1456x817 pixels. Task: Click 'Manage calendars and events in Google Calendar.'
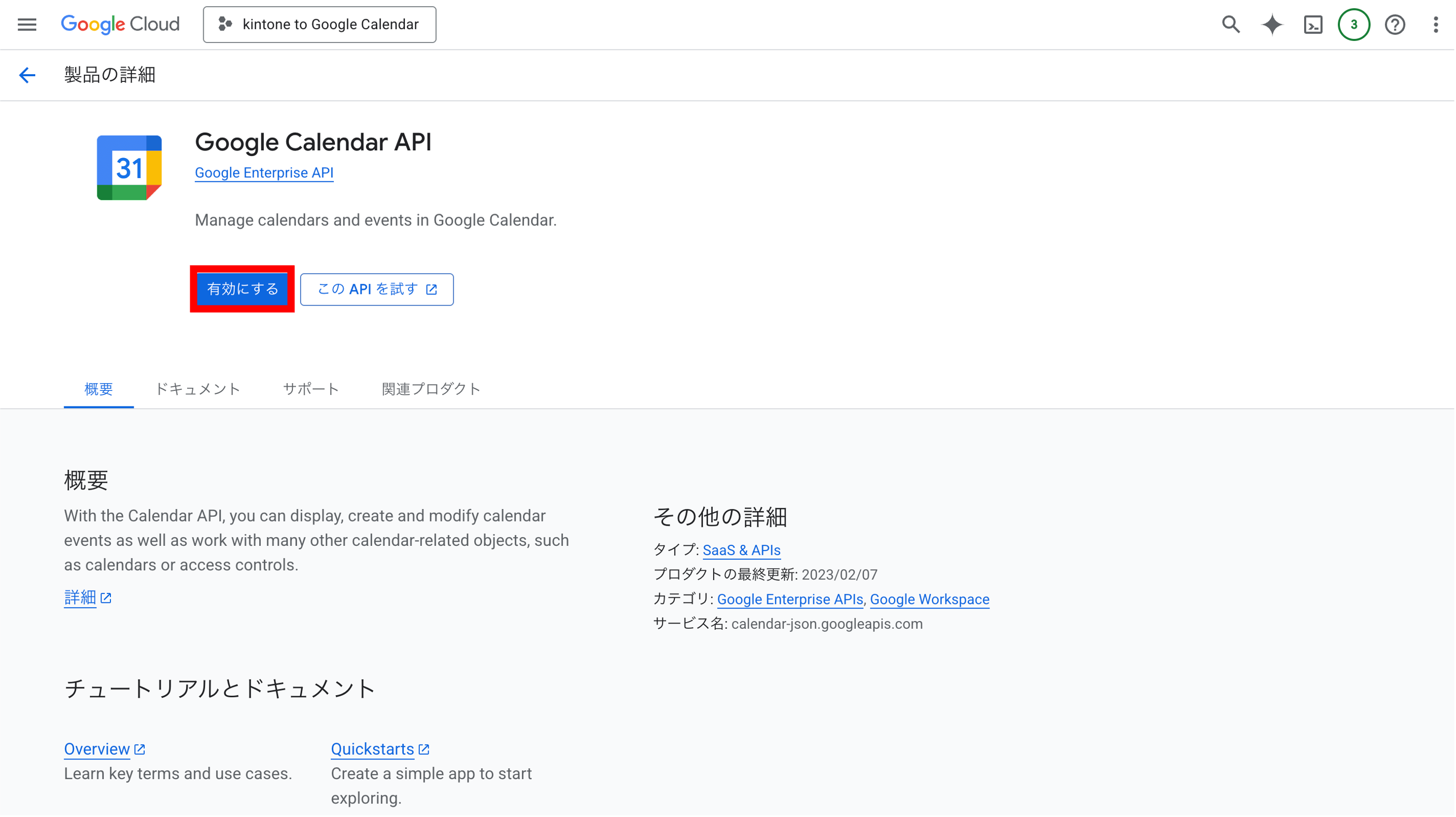[x=376, y=220]
